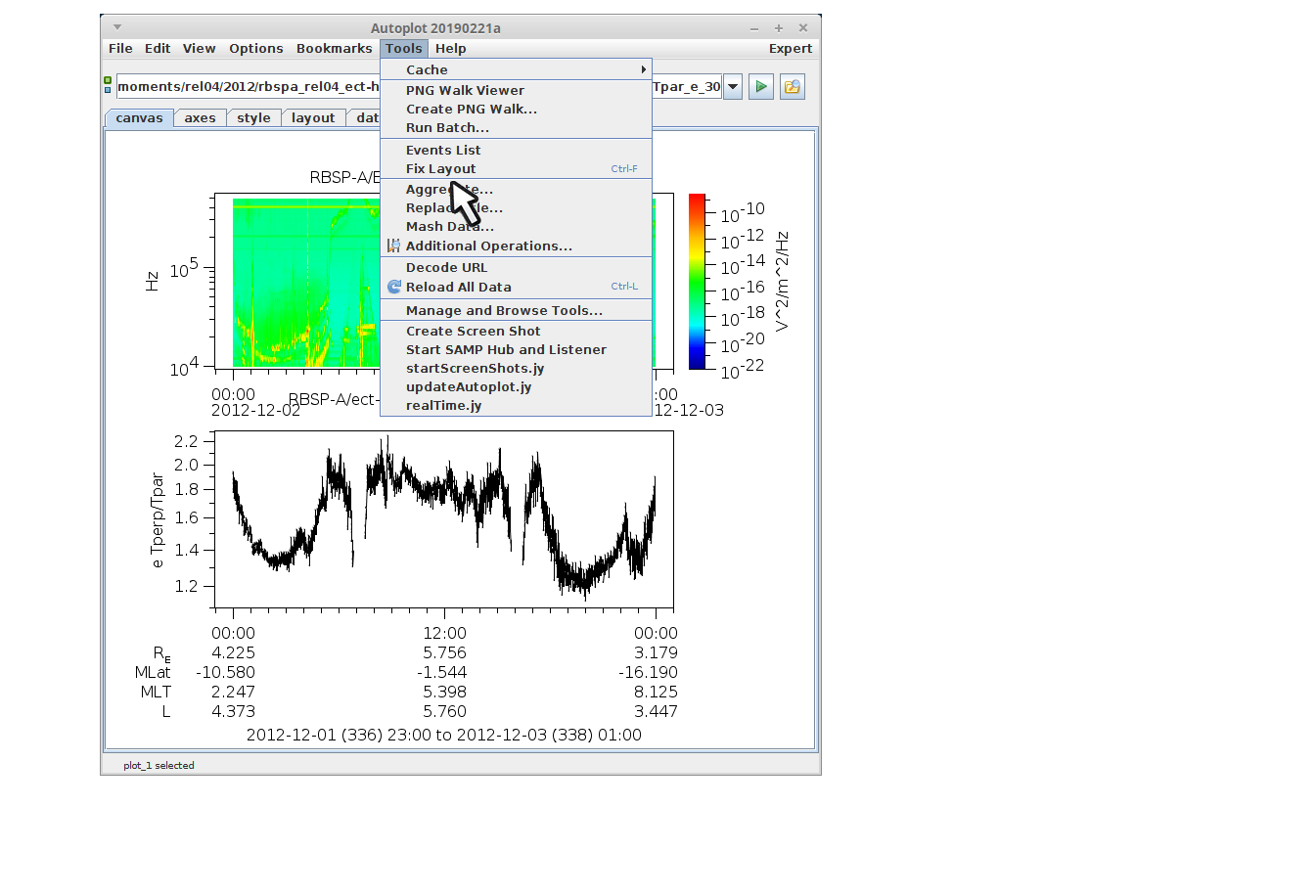Maximize the Autoplot window
The height and width of the screenshot is (896, 1316).
(x=779, y=28)
